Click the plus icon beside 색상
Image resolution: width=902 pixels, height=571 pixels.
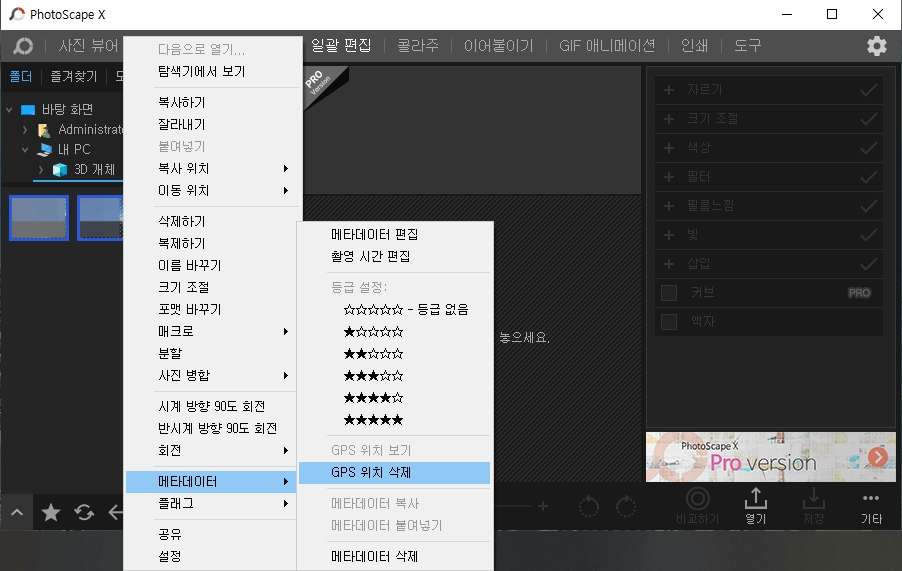(x=668, y=148)
